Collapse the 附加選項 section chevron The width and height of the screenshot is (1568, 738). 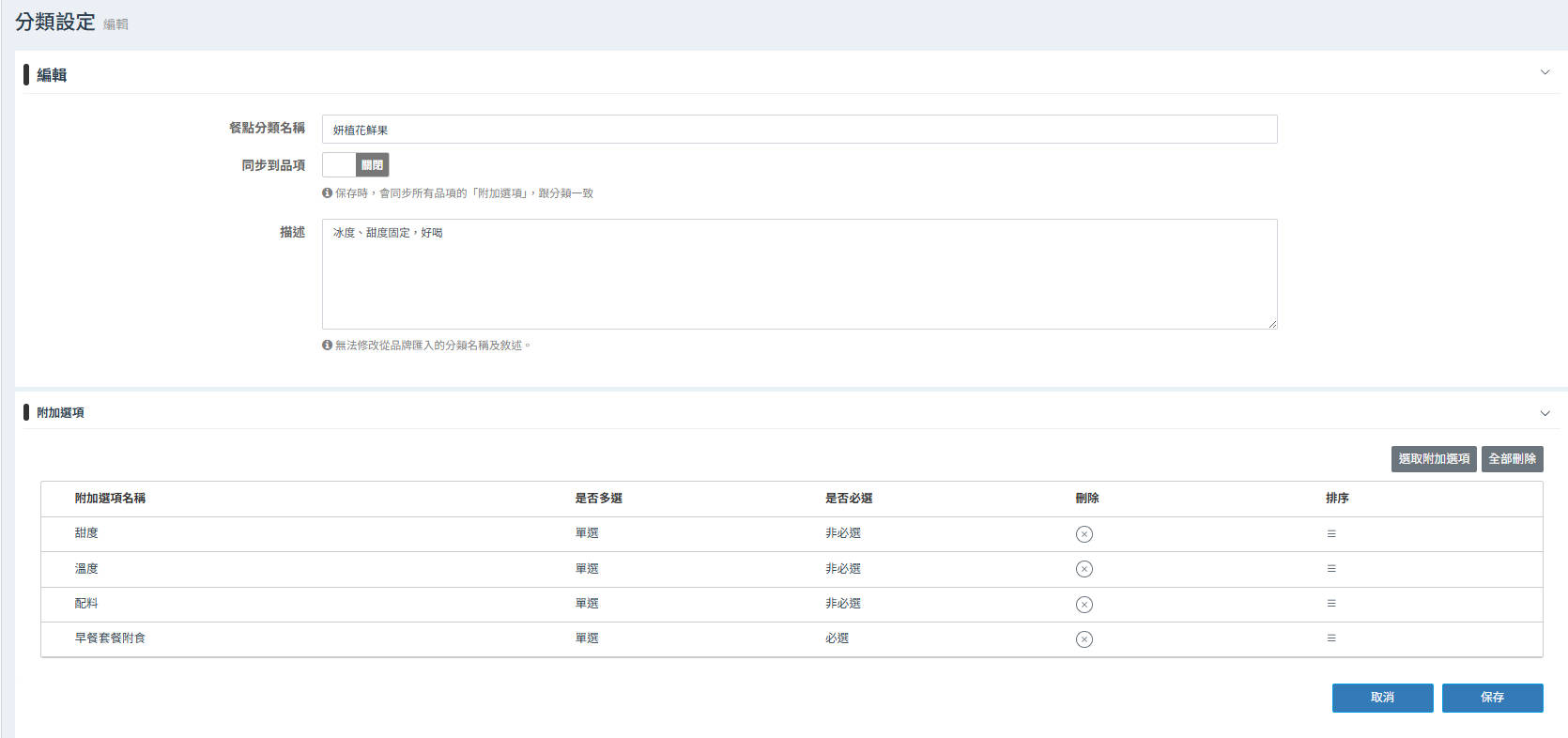pos(1545,413)
